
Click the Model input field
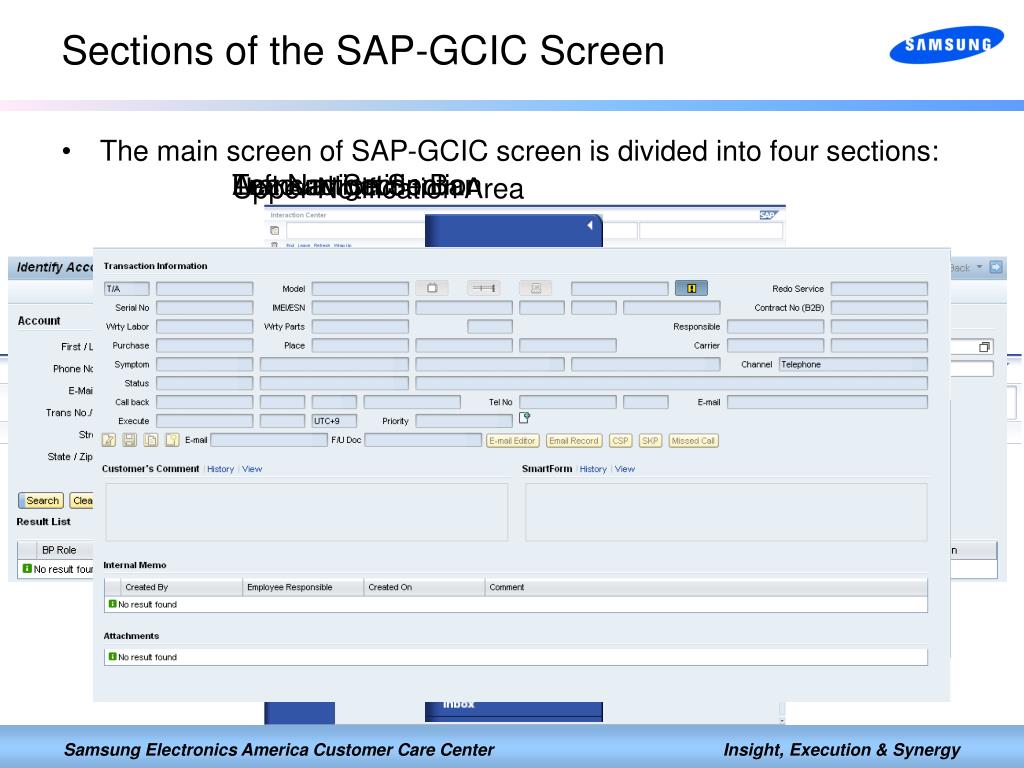coord(360,289)
